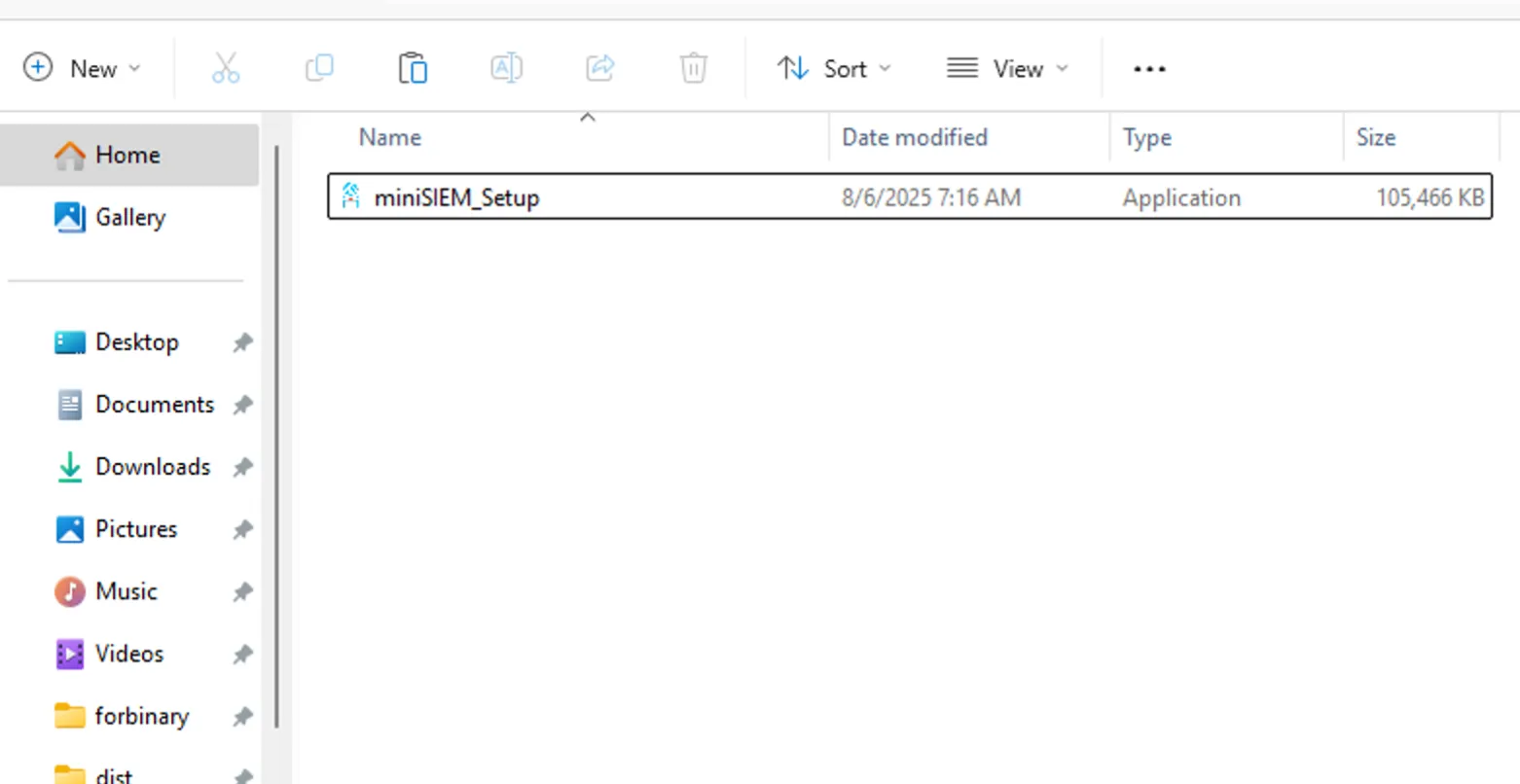This screenshot has height=784, width=1520.
Task: Open the forbinary folder in sidebar
Action: [141, 716]
